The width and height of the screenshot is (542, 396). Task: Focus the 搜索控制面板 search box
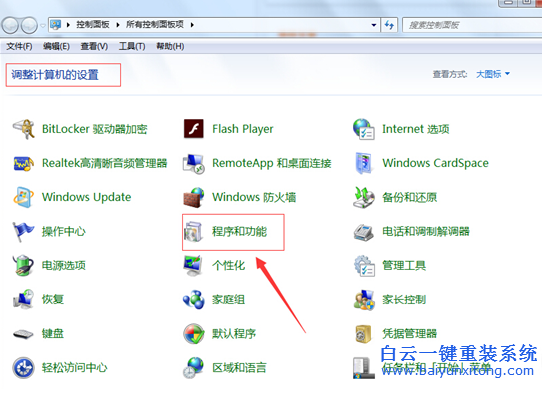point(472,25)
